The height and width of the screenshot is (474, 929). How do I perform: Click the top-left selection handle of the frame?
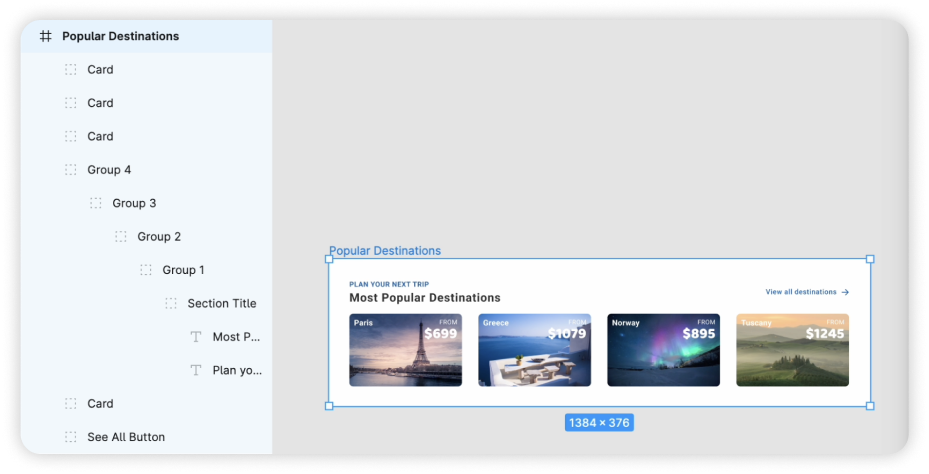point(329,259)
